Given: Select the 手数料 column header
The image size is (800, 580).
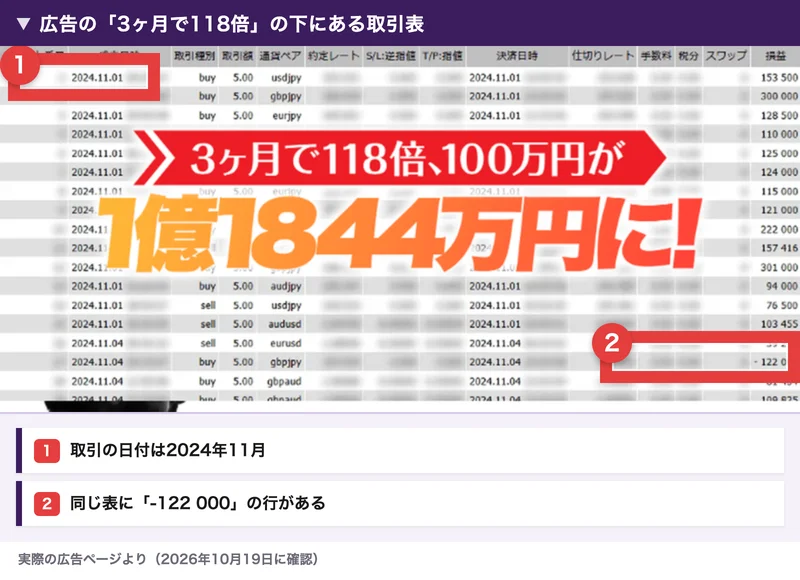Looking at the screenshot, I should [656, 56].
